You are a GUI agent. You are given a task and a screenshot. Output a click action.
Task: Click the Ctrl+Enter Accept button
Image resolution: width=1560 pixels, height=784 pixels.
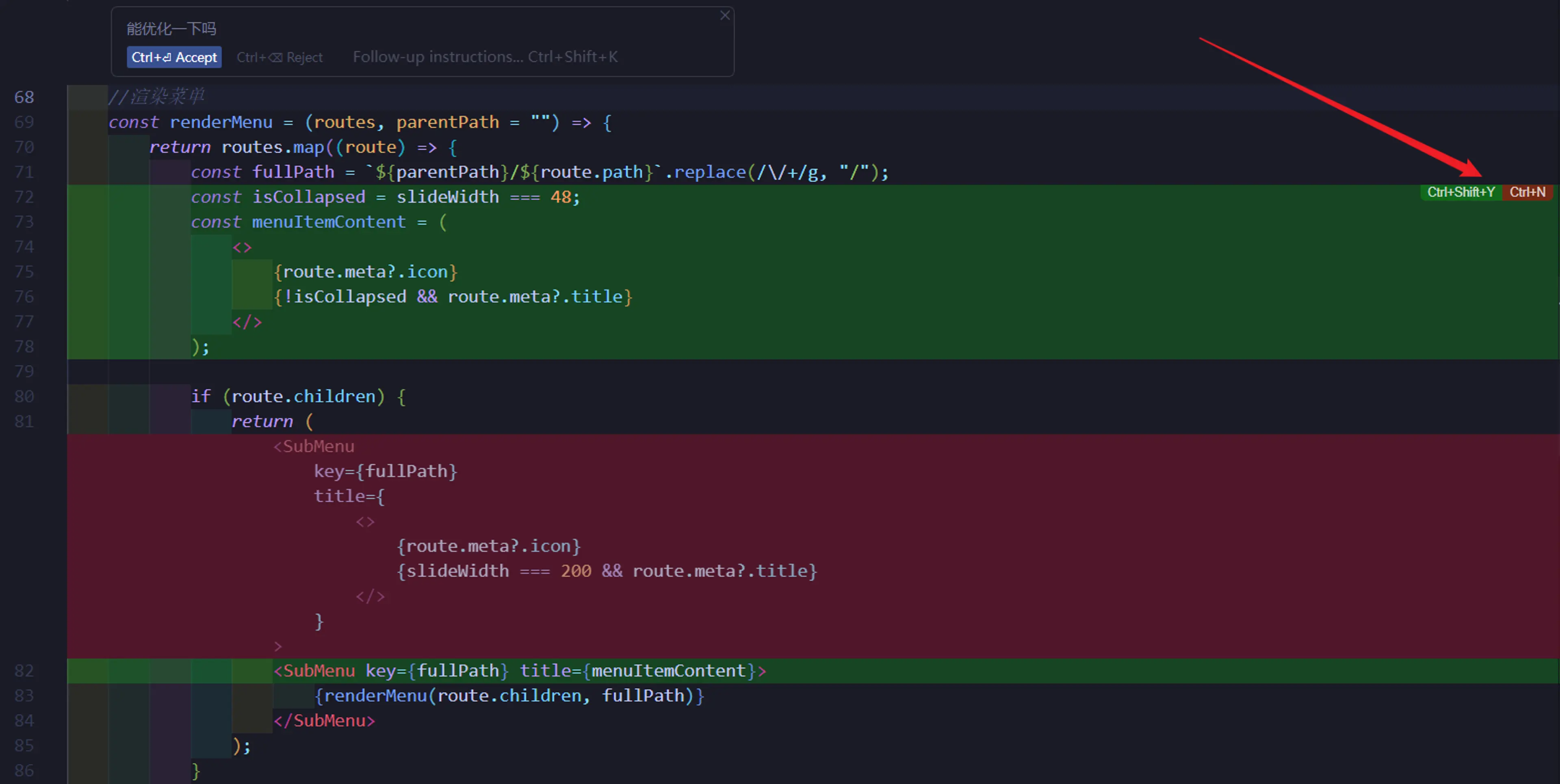[x=174, y=58]
